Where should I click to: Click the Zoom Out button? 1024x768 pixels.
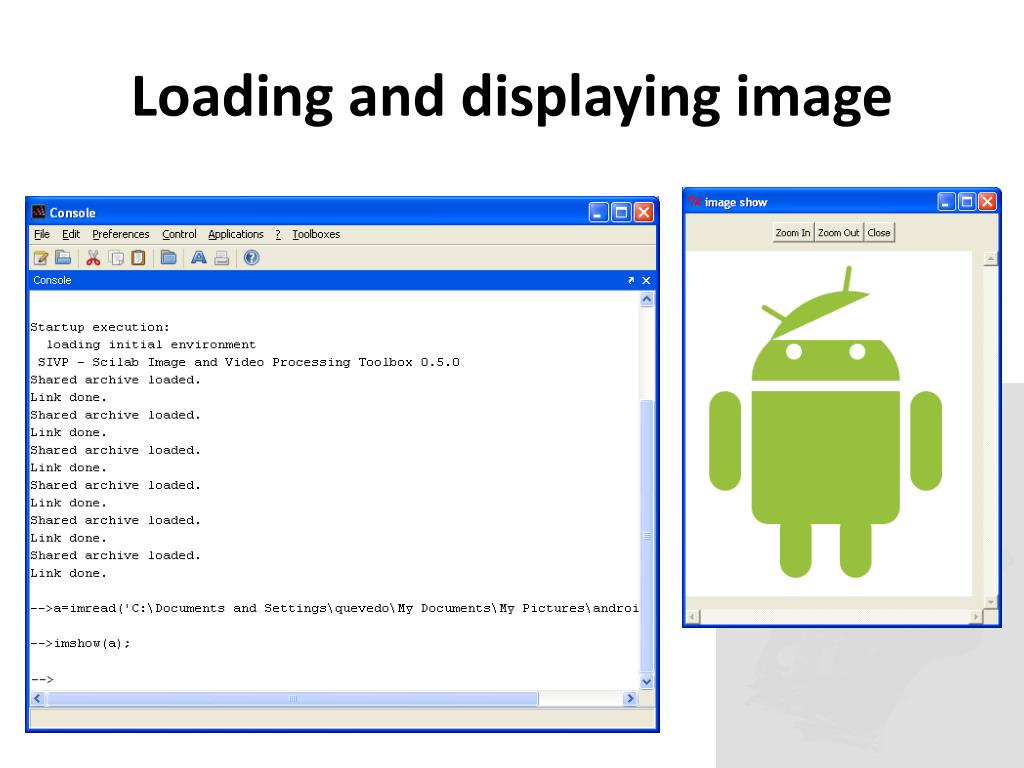coord(839,232)
